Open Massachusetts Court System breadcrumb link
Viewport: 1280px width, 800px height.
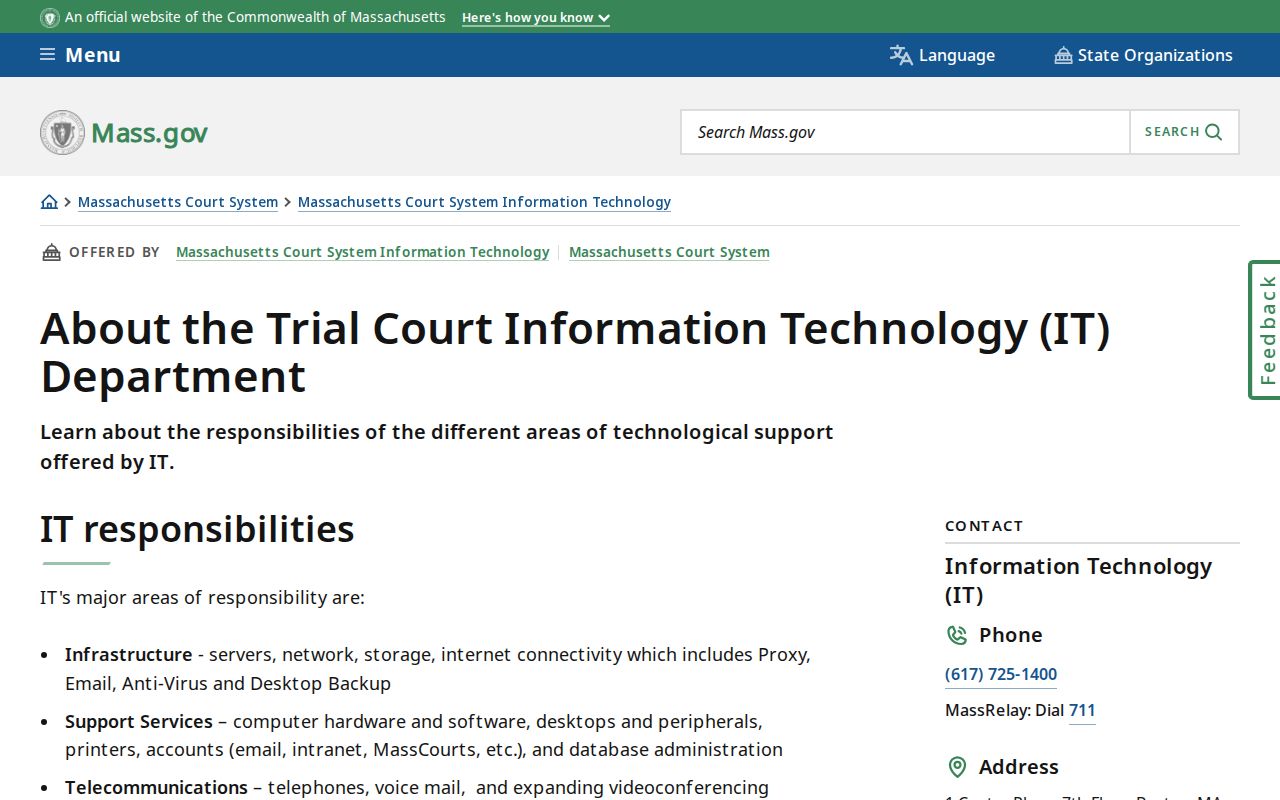tap(178, 202)
